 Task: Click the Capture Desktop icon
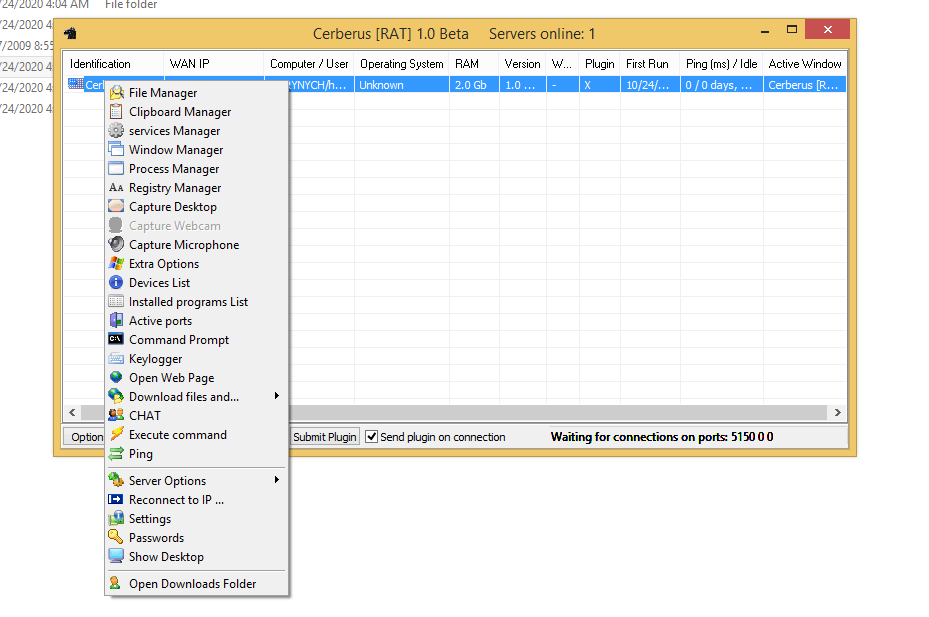(x=116, y=207)
